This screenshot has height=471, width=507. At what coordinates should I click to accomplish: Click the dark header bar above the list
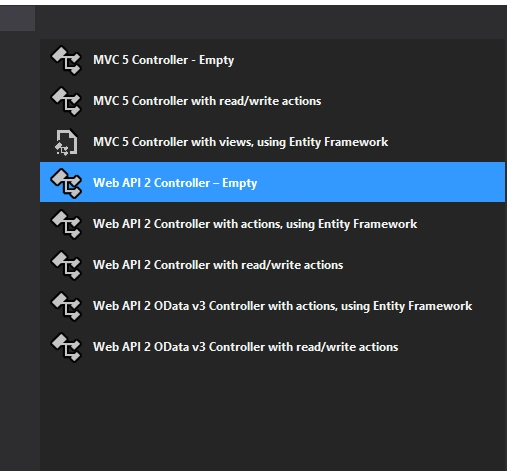coord(271,22)
